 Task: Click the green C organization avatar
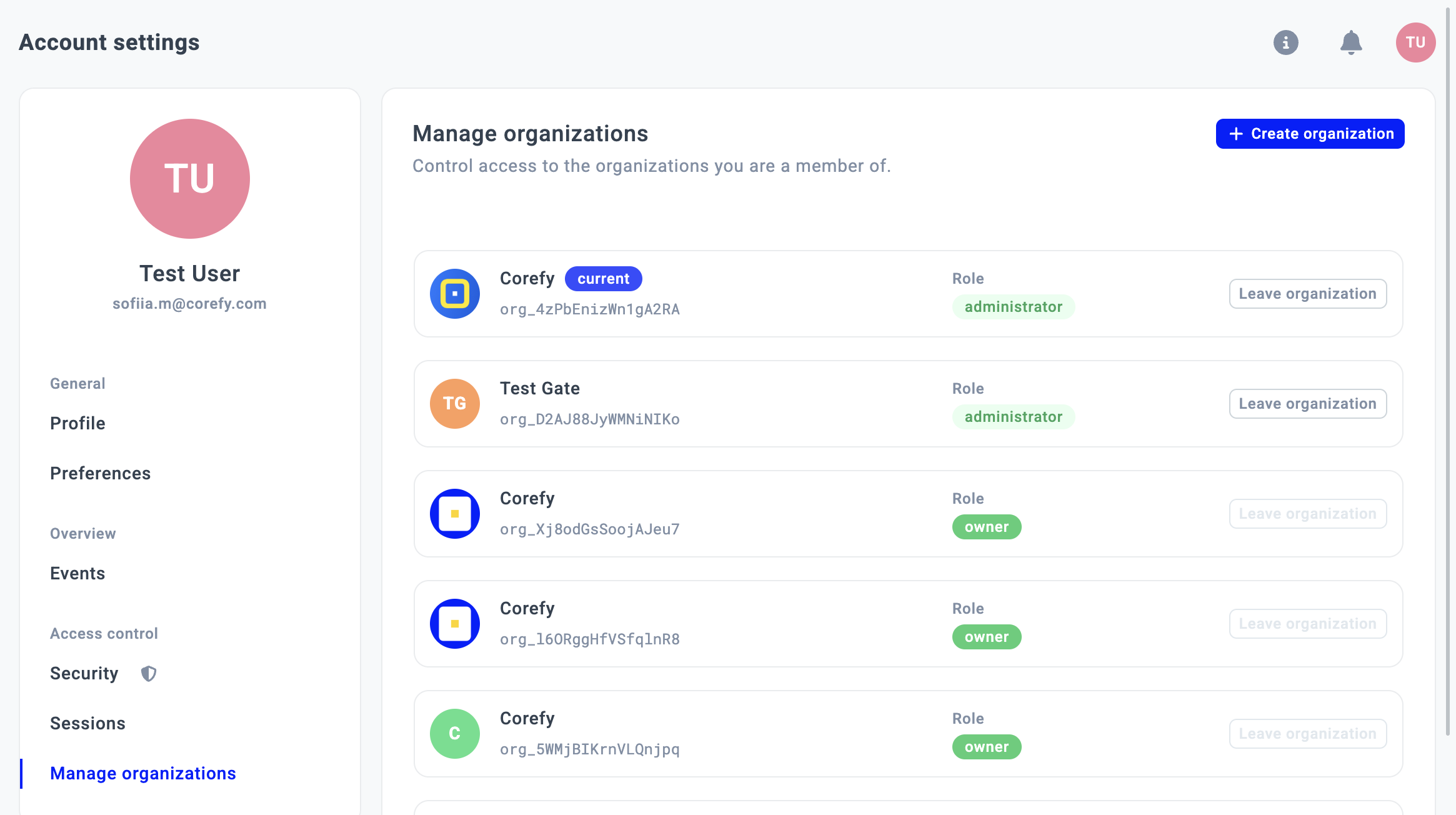click(454, 734)
